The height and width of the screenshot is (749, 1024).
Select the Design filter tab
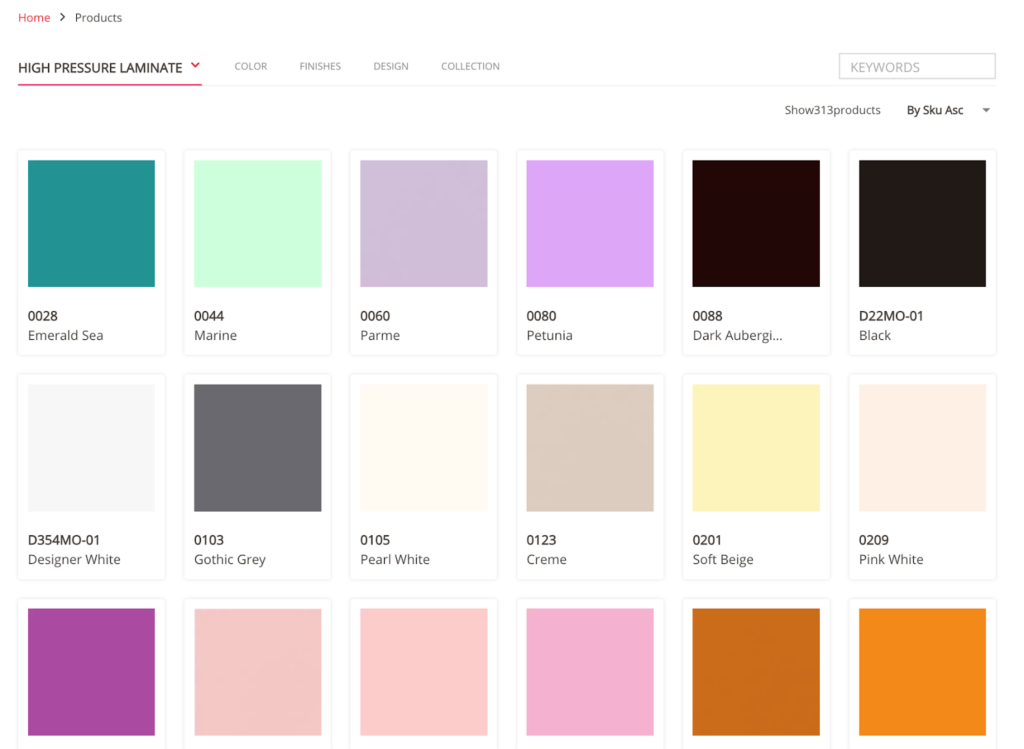click(x=391, y=67)
